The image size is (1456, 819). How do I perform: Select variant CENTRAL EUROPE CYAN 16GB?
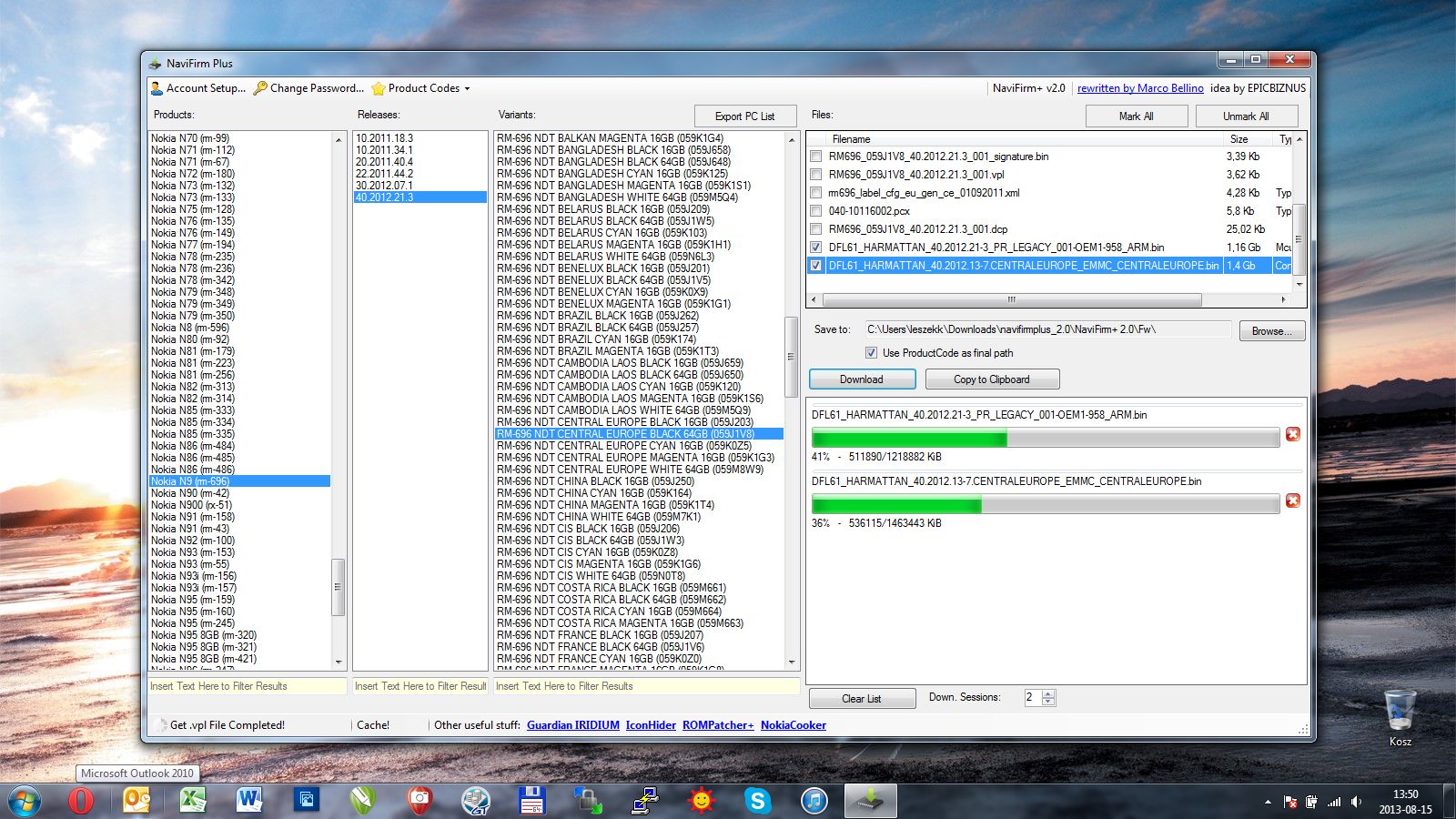click(x=624, y=446)
